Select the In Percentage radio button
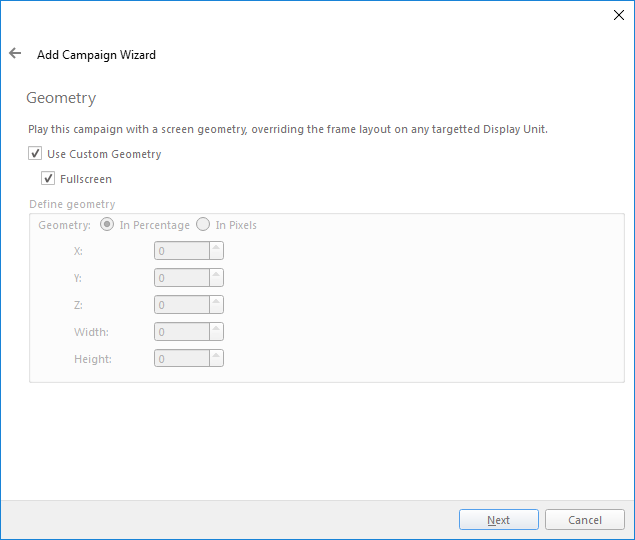The width and height of the screenshot is (635, 540). pyautogui.click(x=107, y=224)
